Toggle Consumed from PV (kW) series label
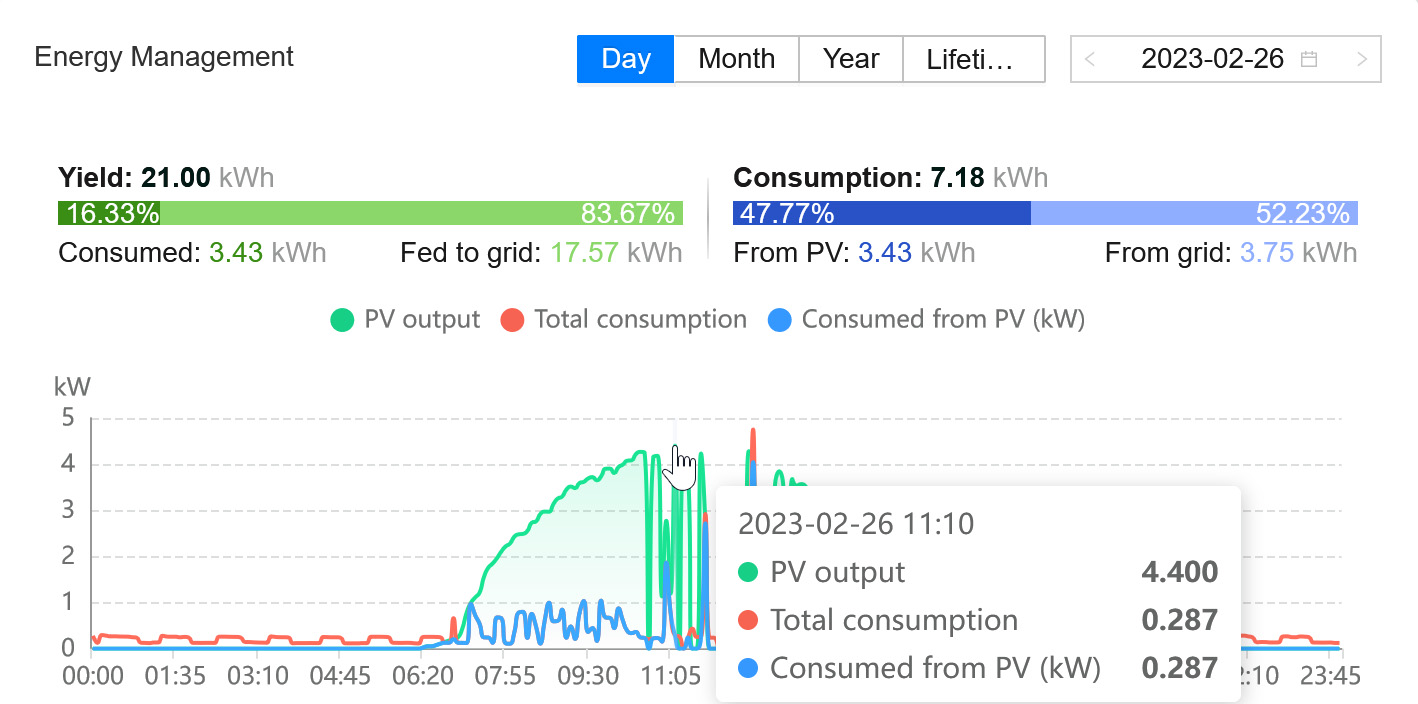This screenshot has height=704, width=1418. point(943,320)
